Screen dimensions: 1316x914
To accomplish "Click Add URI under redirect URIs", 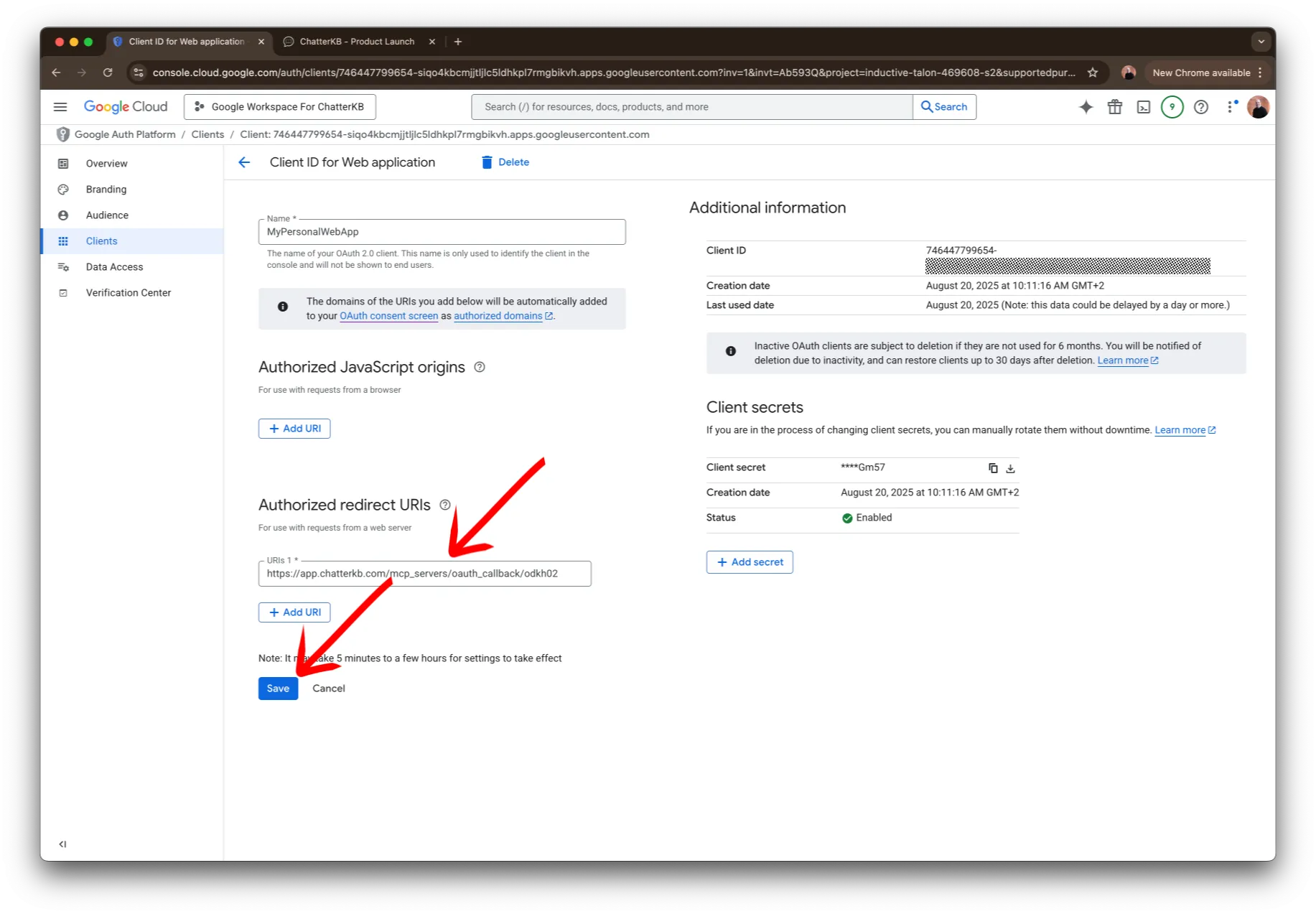I will (x=294, y=612).
